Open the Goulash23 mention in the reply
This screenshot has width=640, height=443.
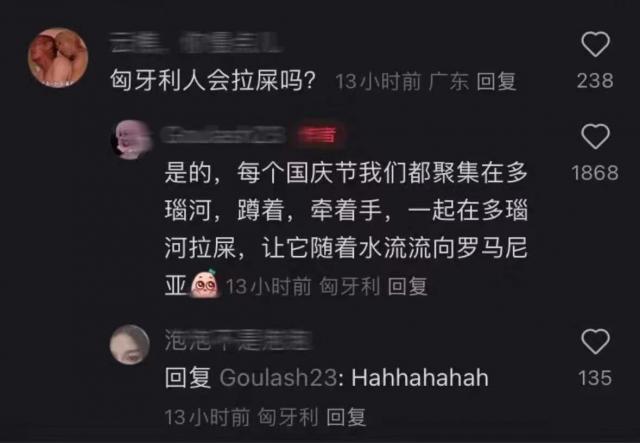click(278, 378)
